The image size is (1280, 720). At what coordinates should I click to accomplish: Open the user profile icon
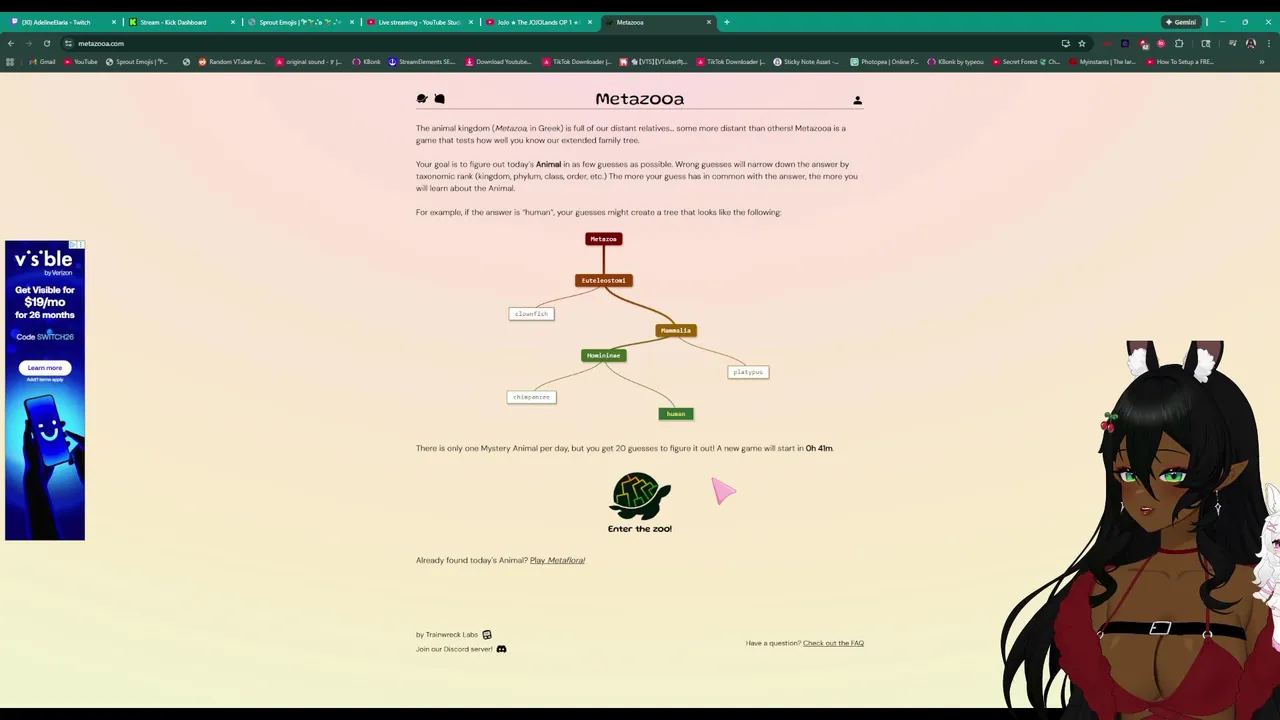click(x=857, y=100)
